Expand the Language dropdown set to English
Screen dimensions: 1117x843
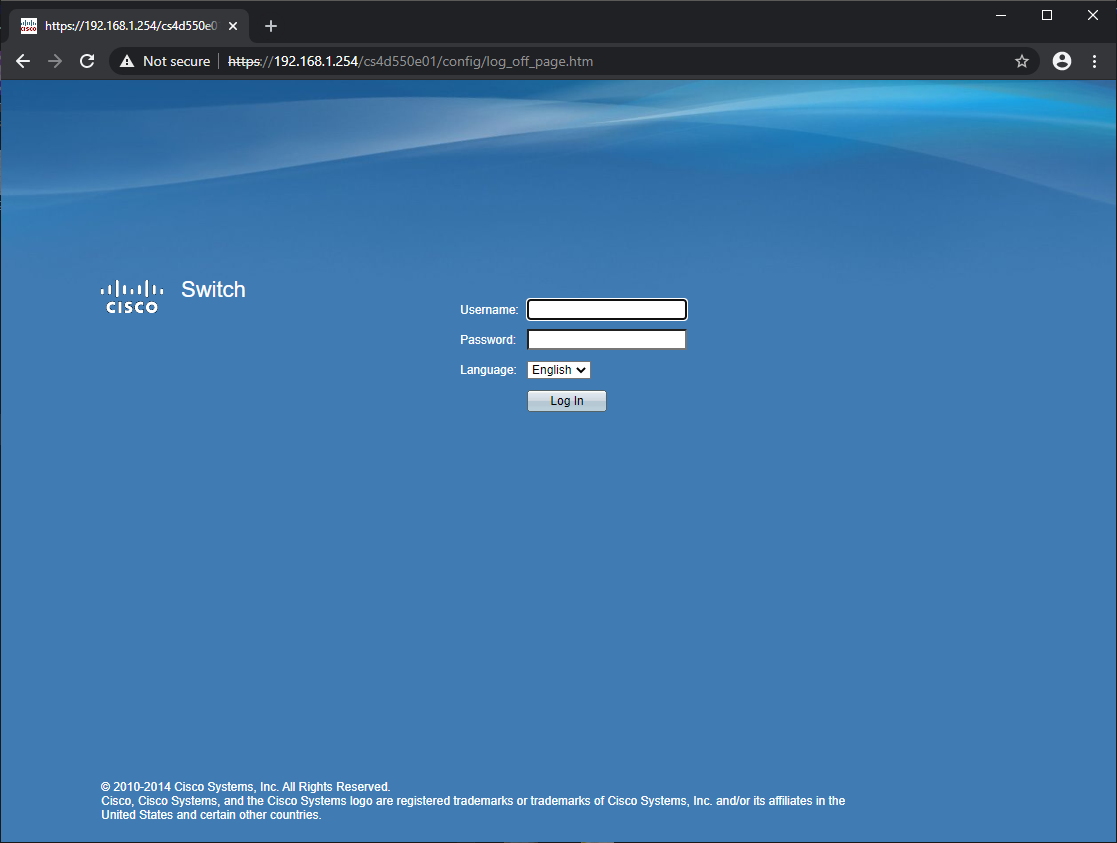click(x=559, y=370)
